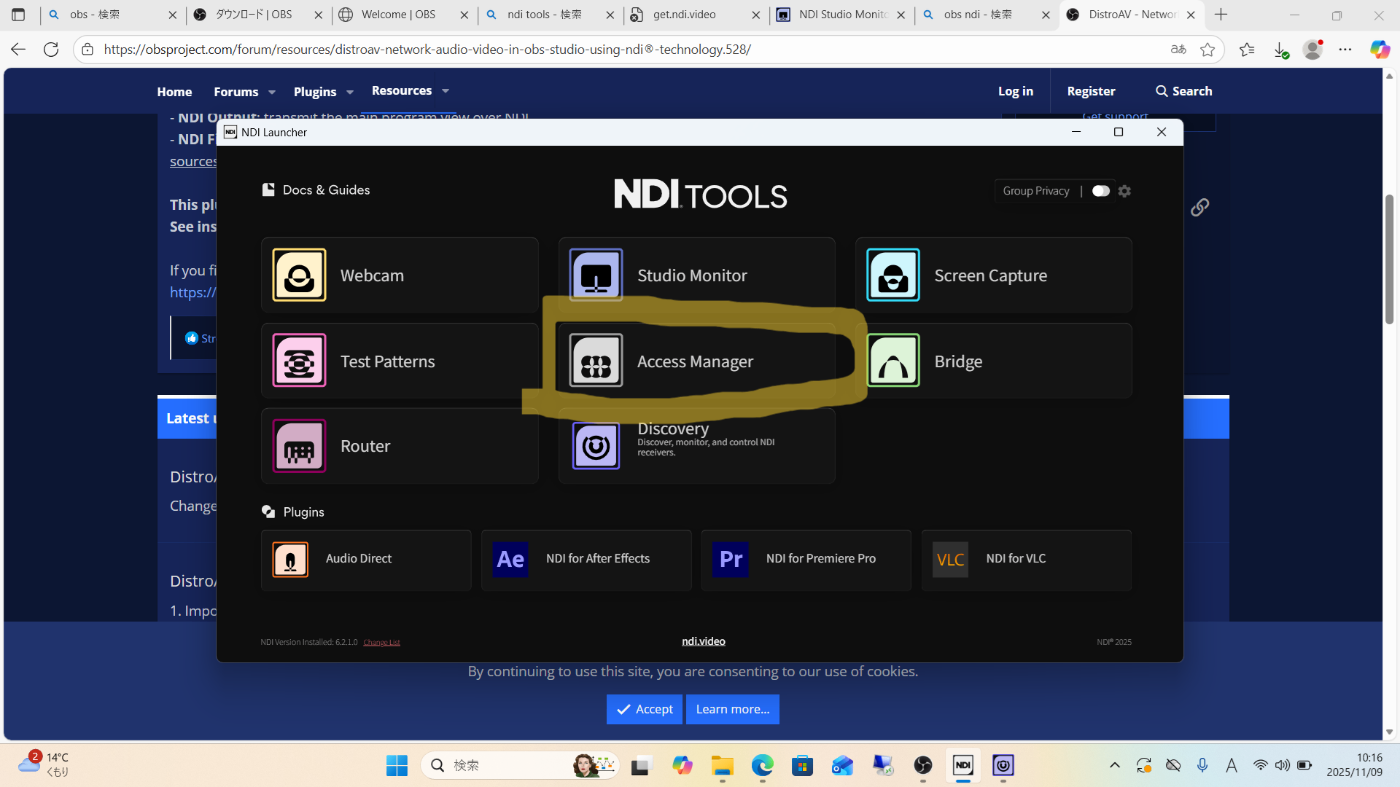This screenshot has width=1400, height=787.
Task: Open a new browser tab
Action: [1220, 15]
